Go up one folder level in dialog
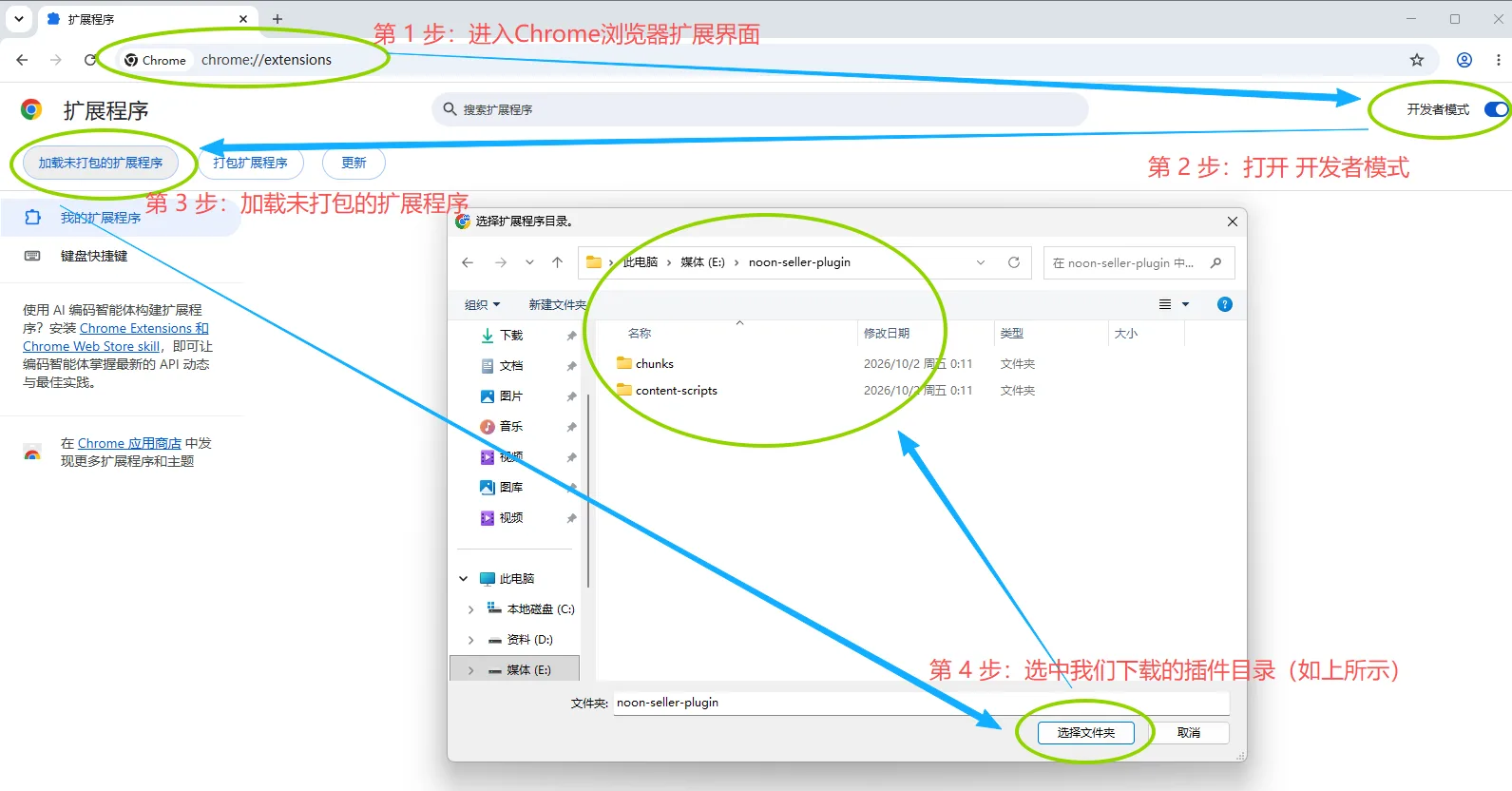1512x791 pixels. click(x=557, y=262)
